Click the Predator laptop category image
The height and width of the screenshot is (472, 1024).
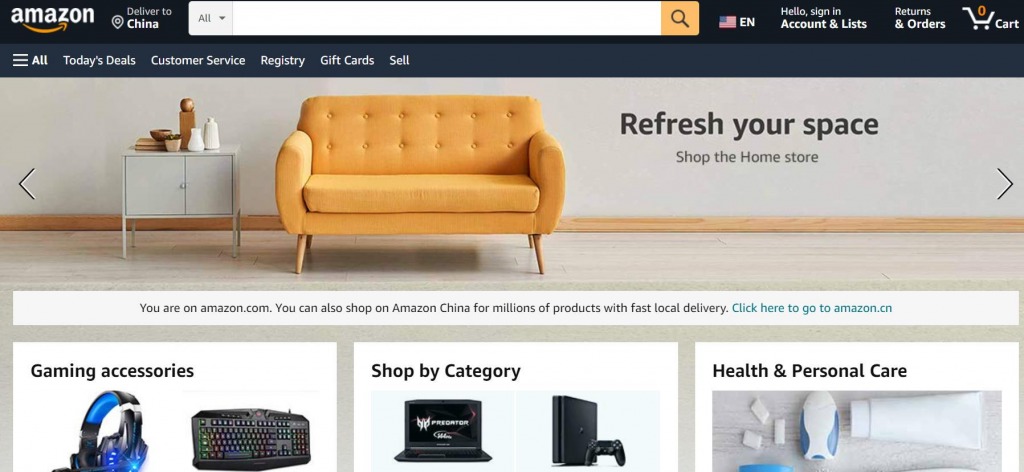442,431
